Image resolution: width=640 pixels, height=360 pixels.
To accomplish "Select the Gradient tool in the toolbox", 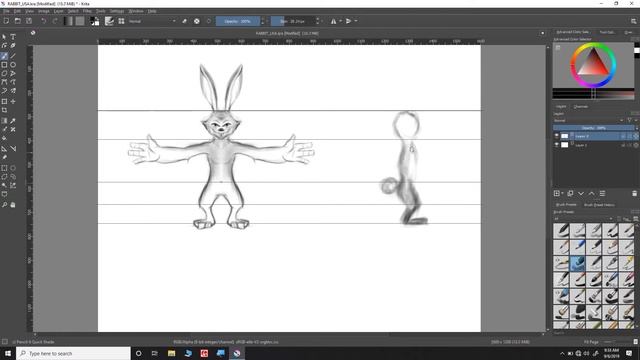I will tap(4, 120).
